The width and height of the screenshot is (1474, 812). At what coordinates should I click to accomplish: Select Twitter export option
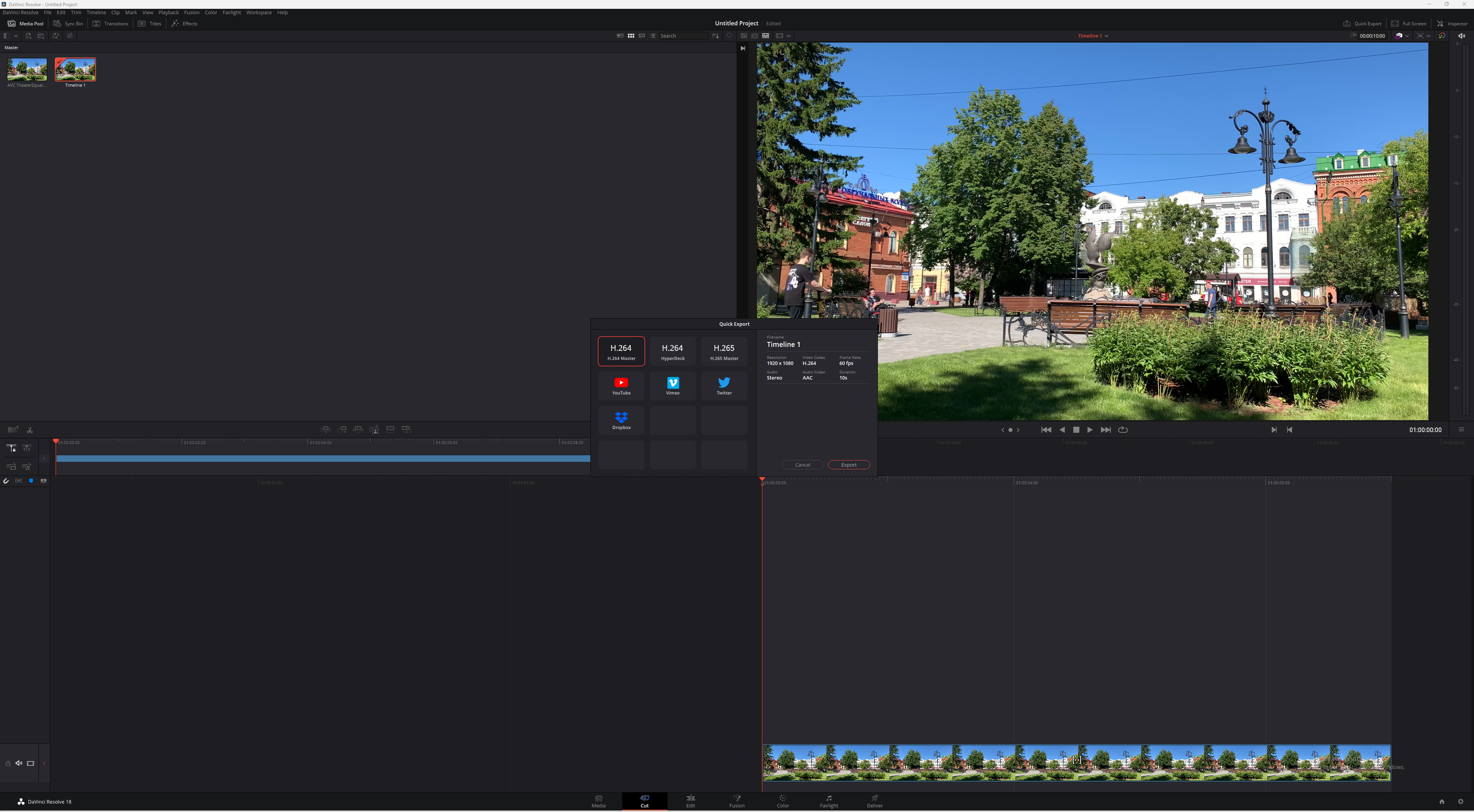724,386
